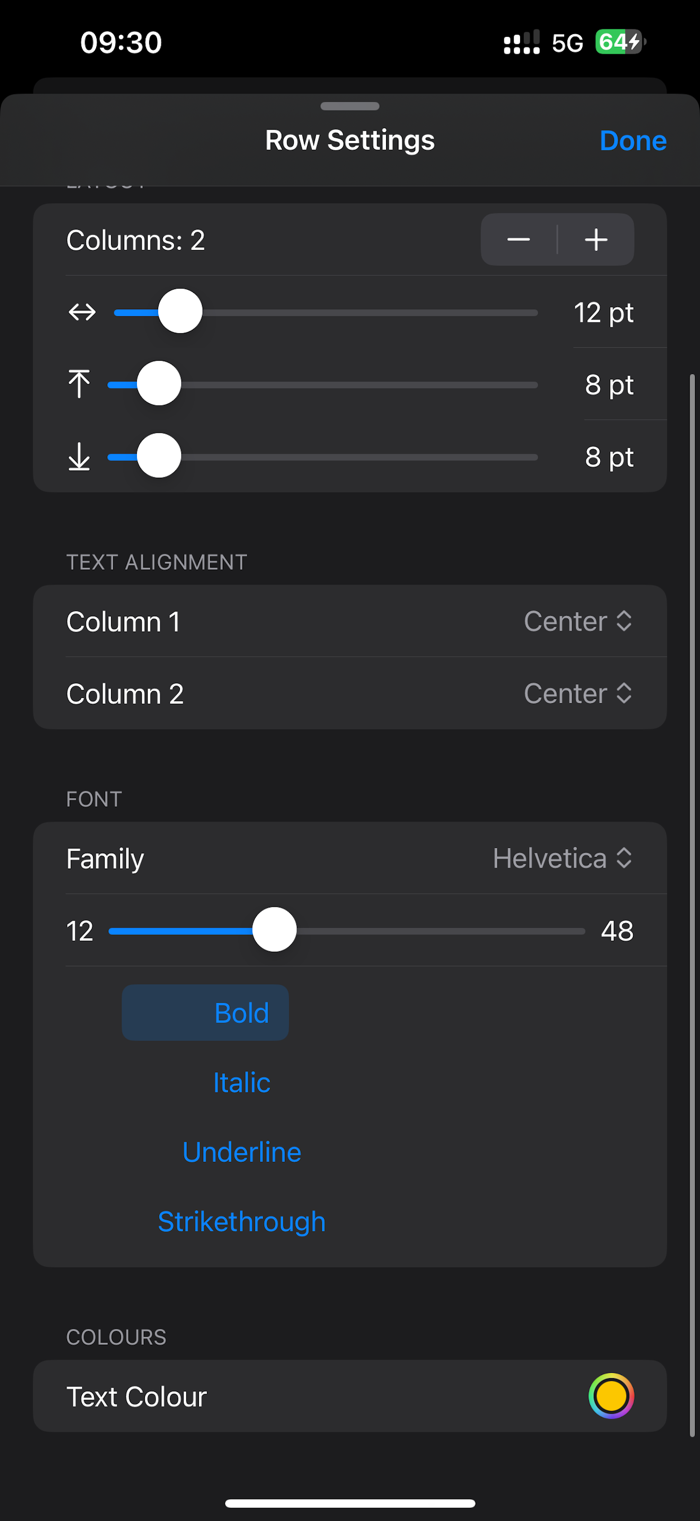The image size is (700, 1521).
Task: Tap the bottom padding slider knob
Action: point(158,456)
